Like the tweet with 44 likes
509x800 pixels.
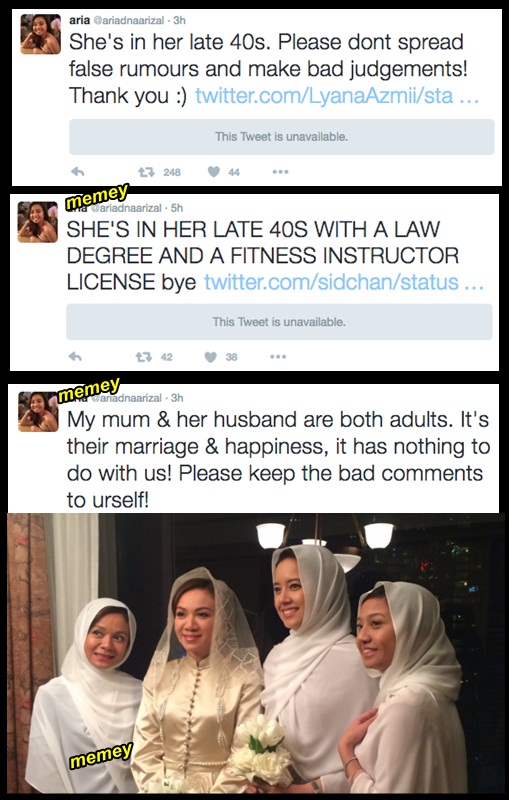(213, 172)
